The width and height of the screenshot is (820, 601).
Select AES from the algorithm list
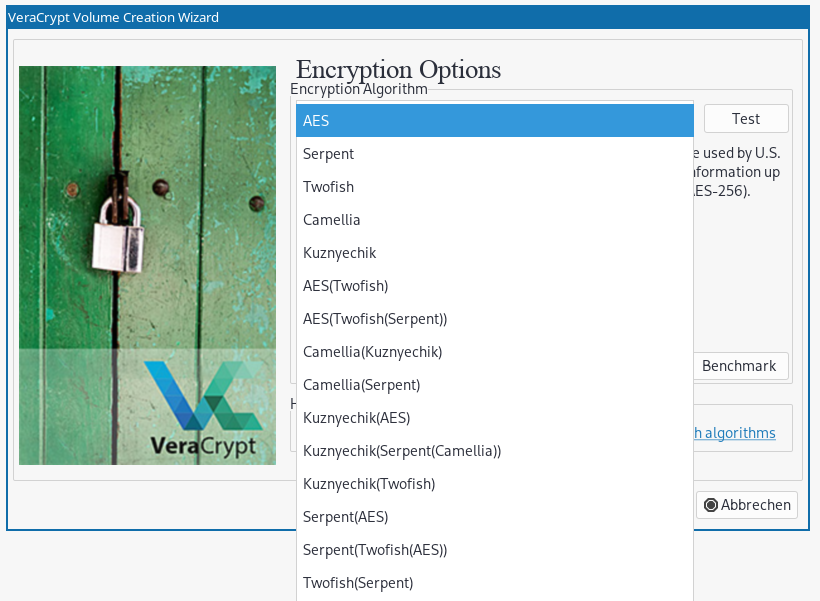495,120
